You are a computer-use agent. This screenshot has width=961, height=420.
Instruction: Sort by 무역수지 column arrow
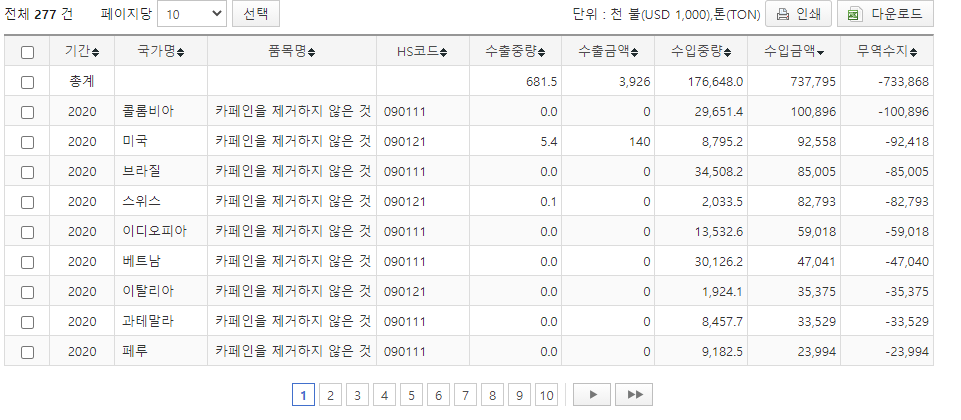914,52
